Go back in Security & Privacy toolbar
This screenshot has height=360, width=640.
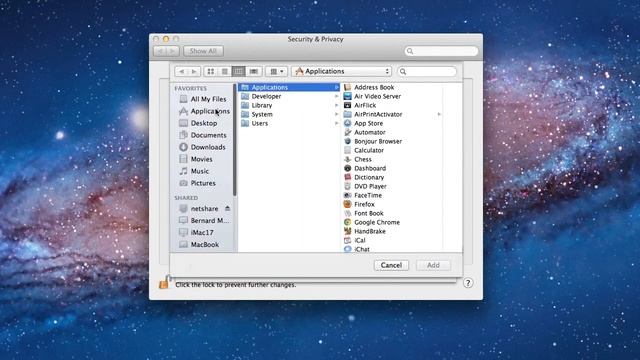point(160,51)
